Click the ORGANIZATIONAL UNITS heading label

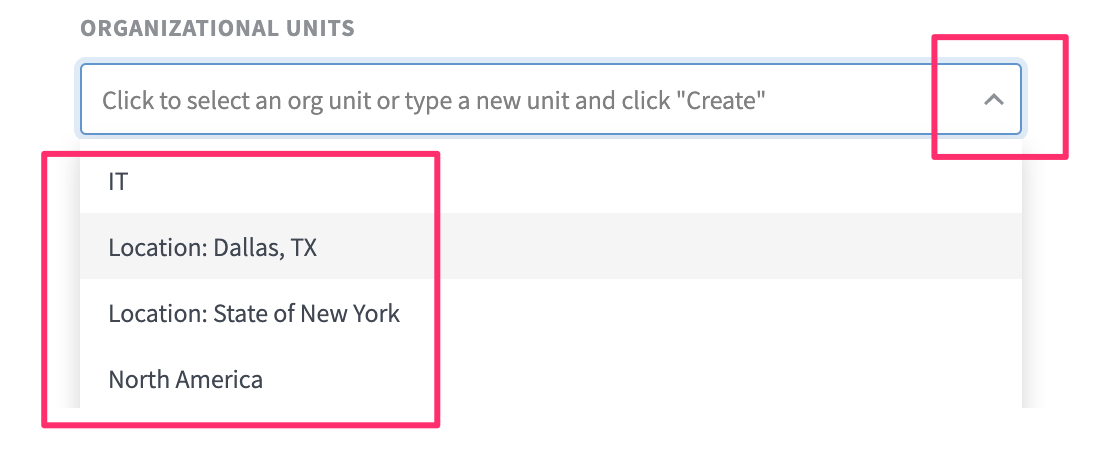[217, 28]
